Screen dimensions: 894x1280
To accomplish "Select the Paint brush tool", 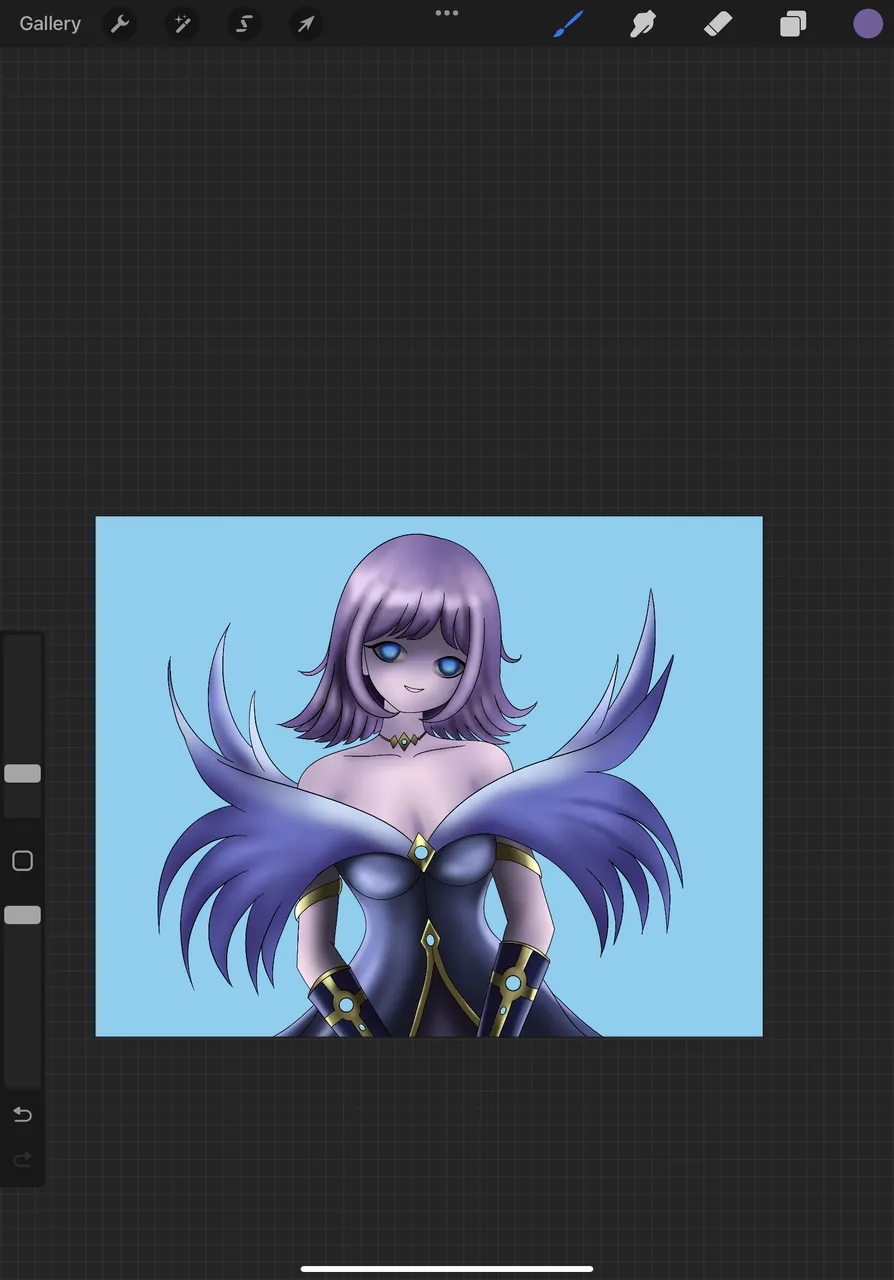I will coord(568,24).
